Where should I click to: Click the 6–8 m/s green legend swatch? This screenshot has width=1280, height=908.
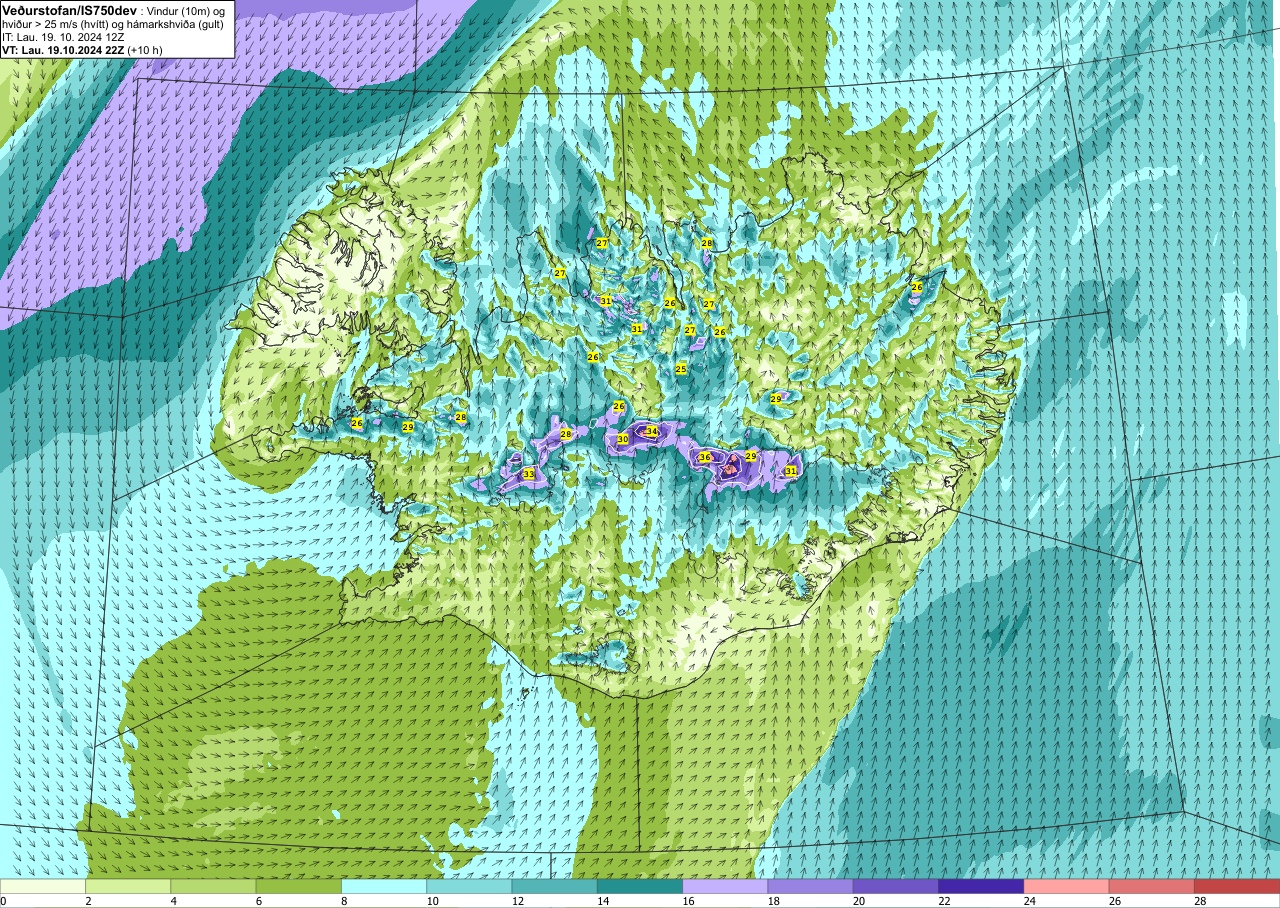(x=298, y=886)
